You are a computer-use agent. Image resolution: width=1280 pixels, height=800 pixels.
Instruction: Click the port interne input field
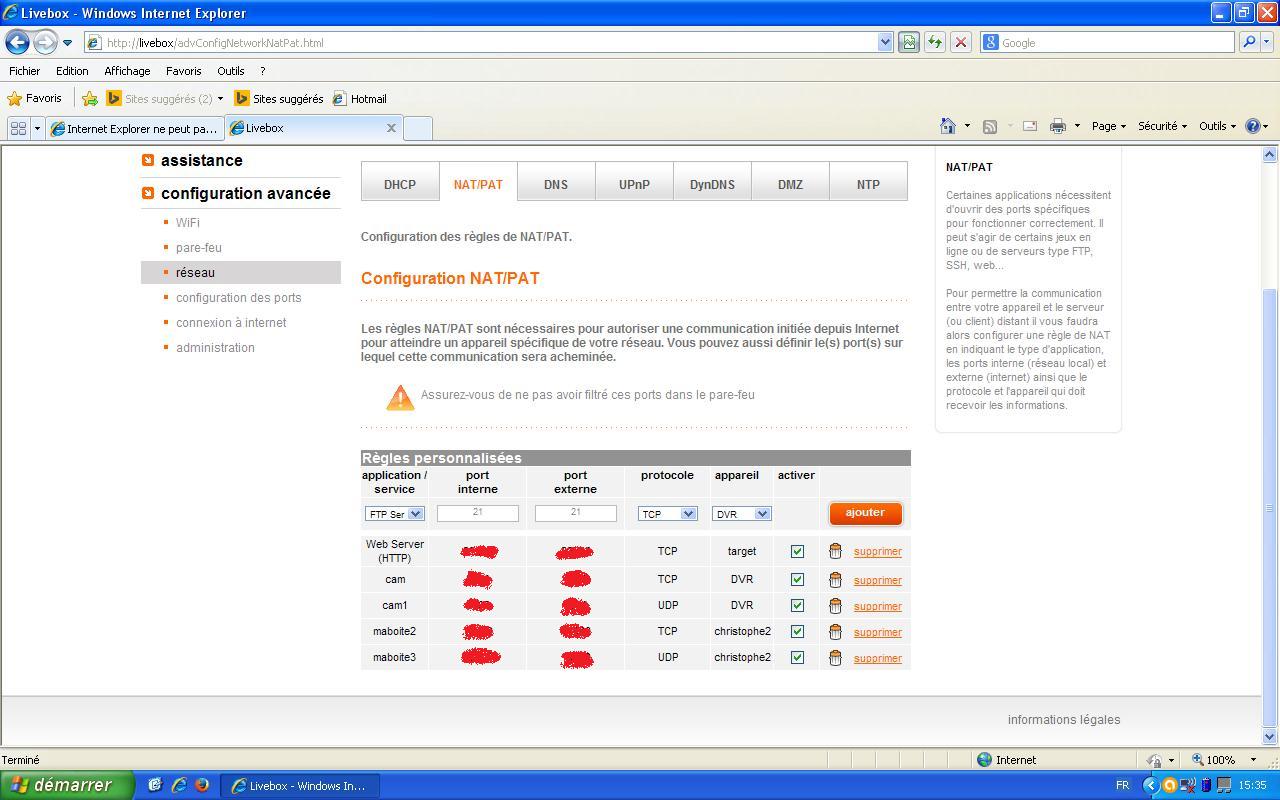click(478, 513)
